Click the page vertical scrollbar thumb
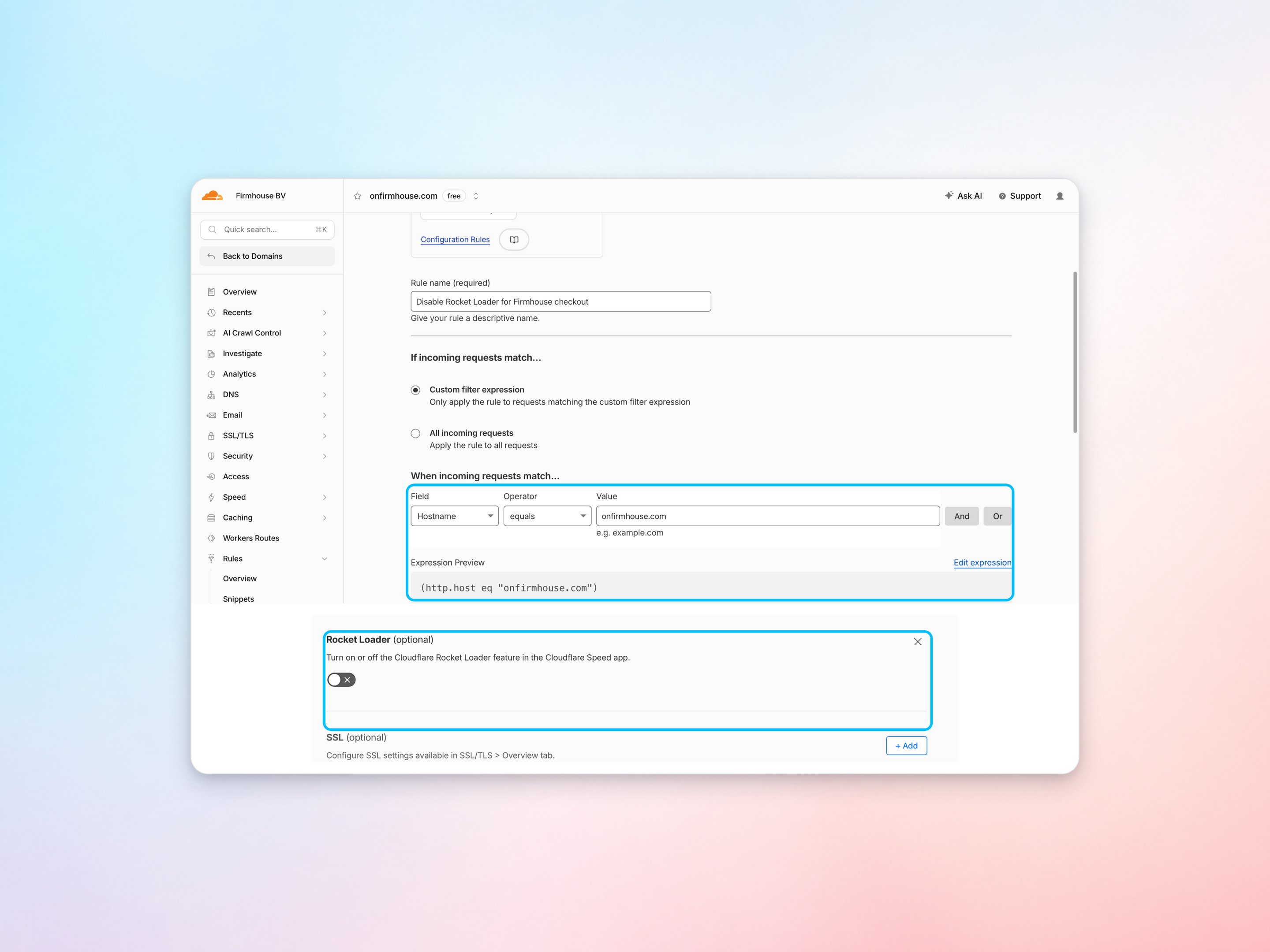Image resolution: width=1270 pixels, height=952 pixels. [1075, 352]
